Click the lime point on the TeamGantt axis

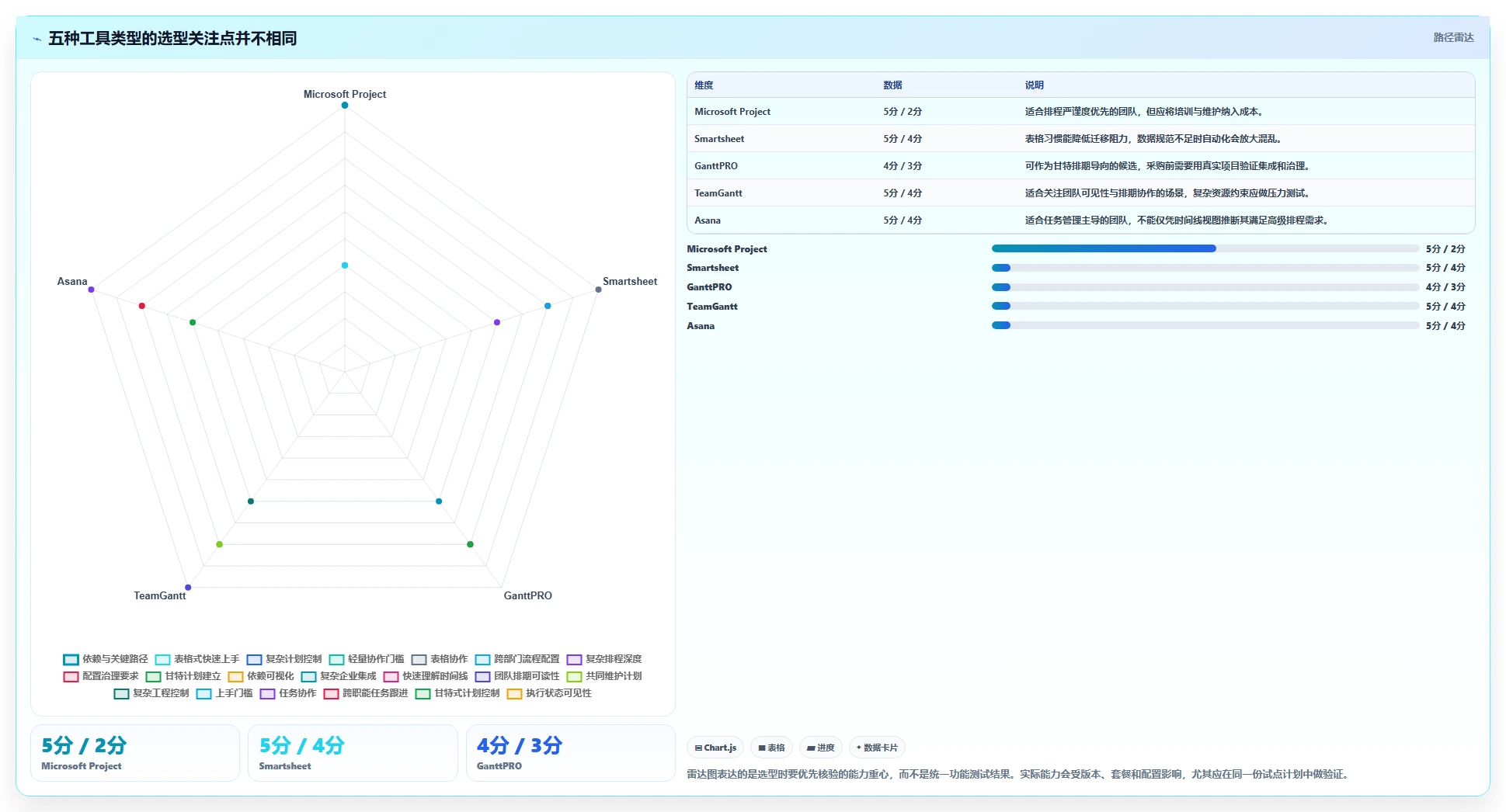pos(220,544)
